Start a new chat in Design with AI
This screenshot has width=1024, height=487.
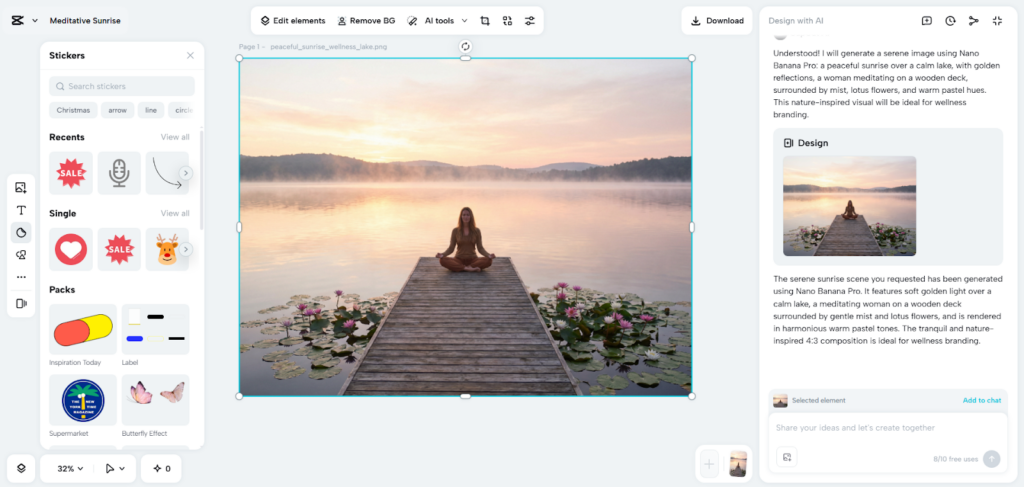[x=927, y=21]
